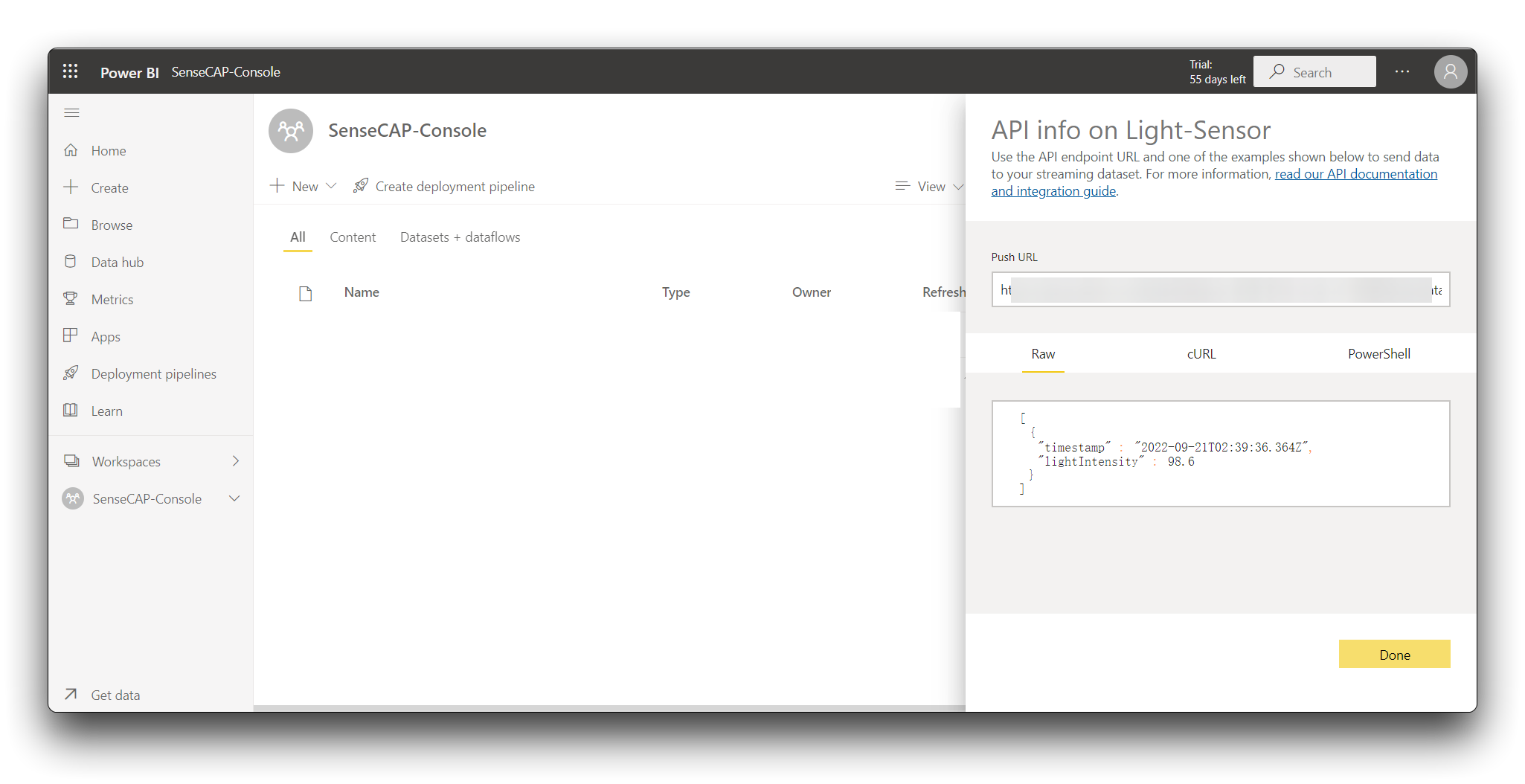Viewport: 1525px width, 784px height.
Task: Click the rocket icon beside Create deployment pipeline
Action: point(361,186)
